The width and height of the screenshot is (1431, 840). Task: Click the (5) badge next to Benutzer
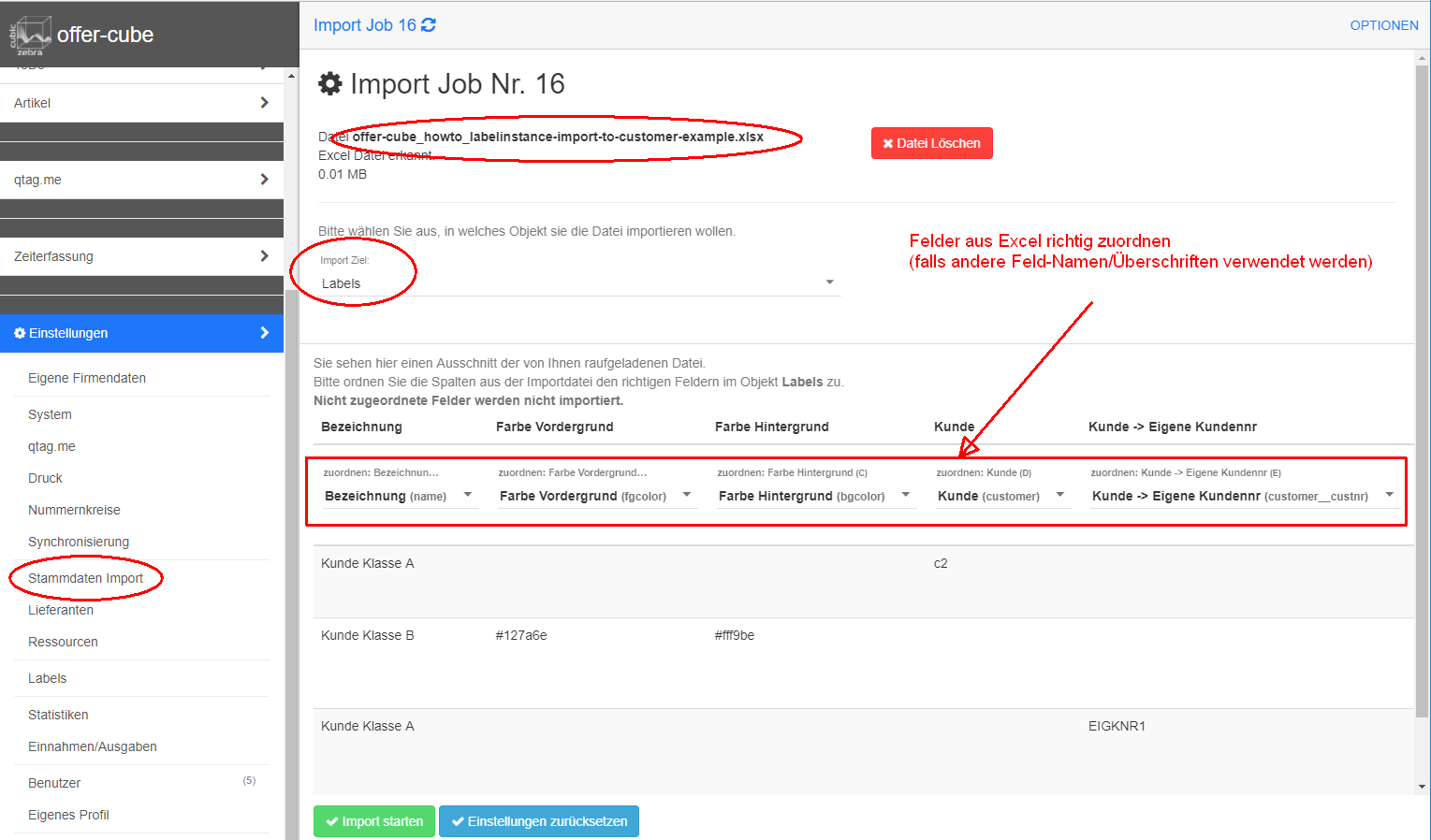pos(249,780)
